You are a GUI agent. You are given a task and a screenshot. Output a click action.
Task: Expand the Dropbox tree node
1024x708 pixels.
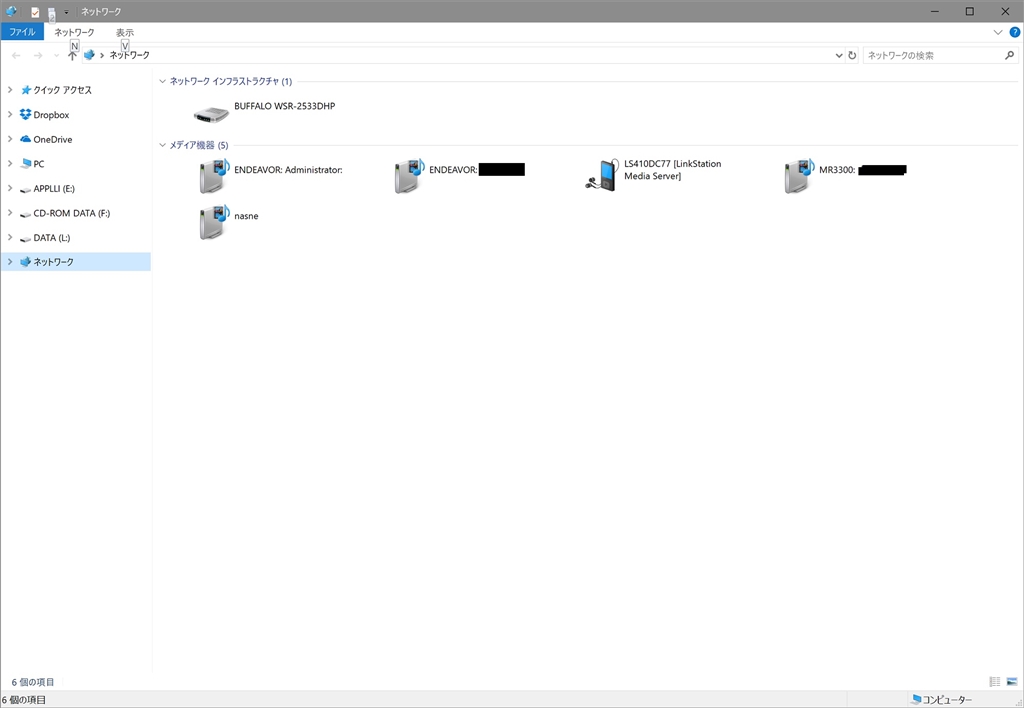pos(10,114)
